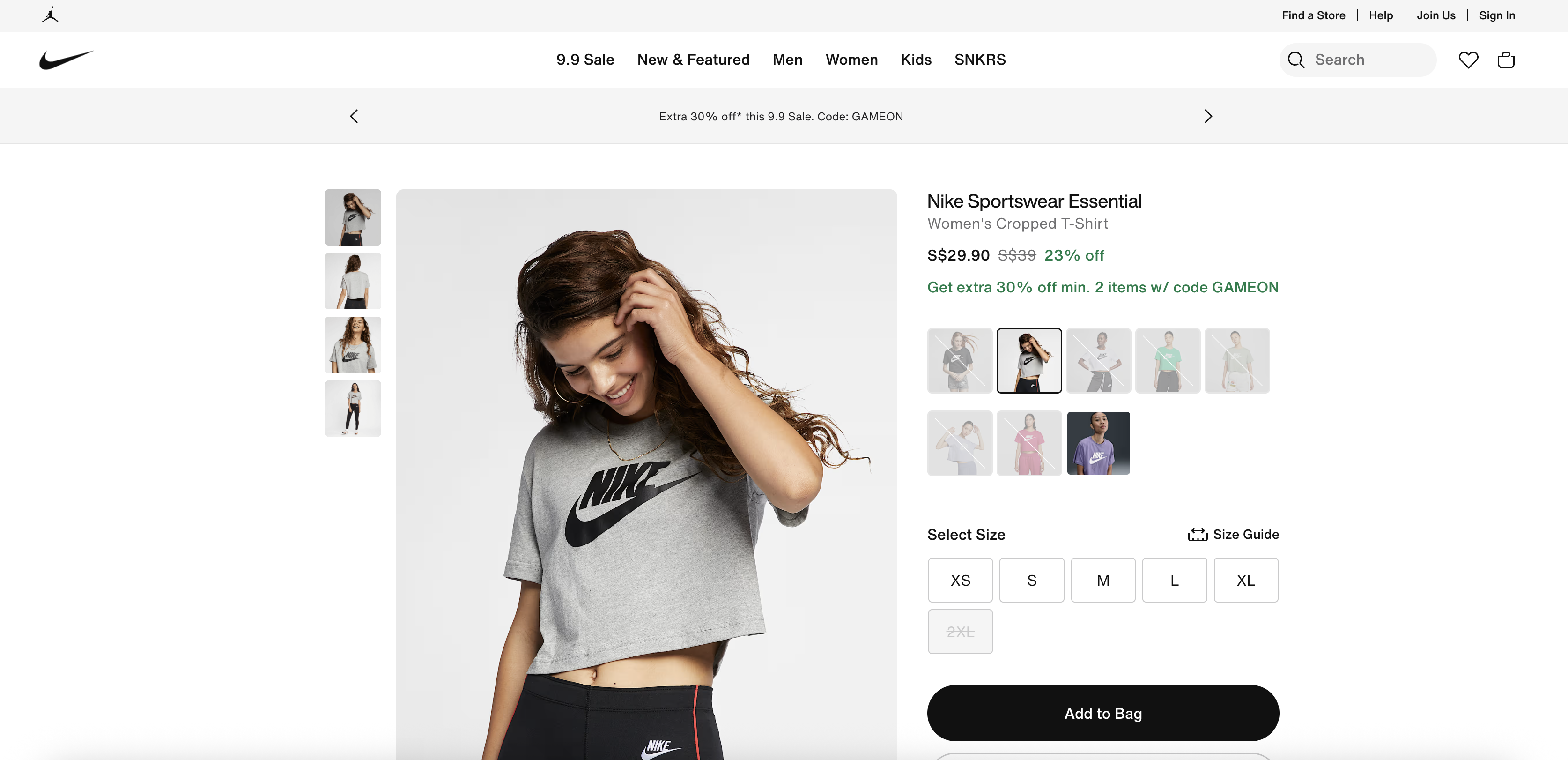The image size is (1568, 760).
Task: Open the New & Featured menu
Action: pyautogui.click(x=693, y=60)
